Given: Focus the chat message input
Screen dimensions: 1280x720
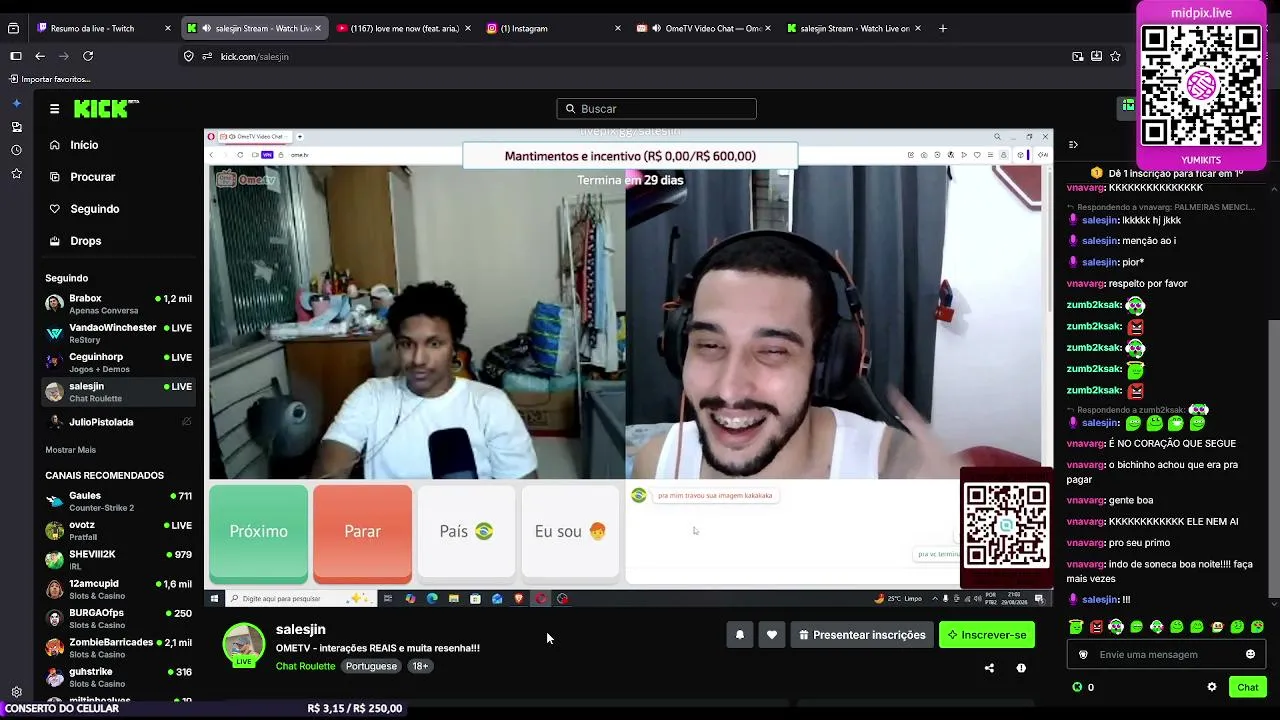Looking at the screenshot, I should (1166, 654).
